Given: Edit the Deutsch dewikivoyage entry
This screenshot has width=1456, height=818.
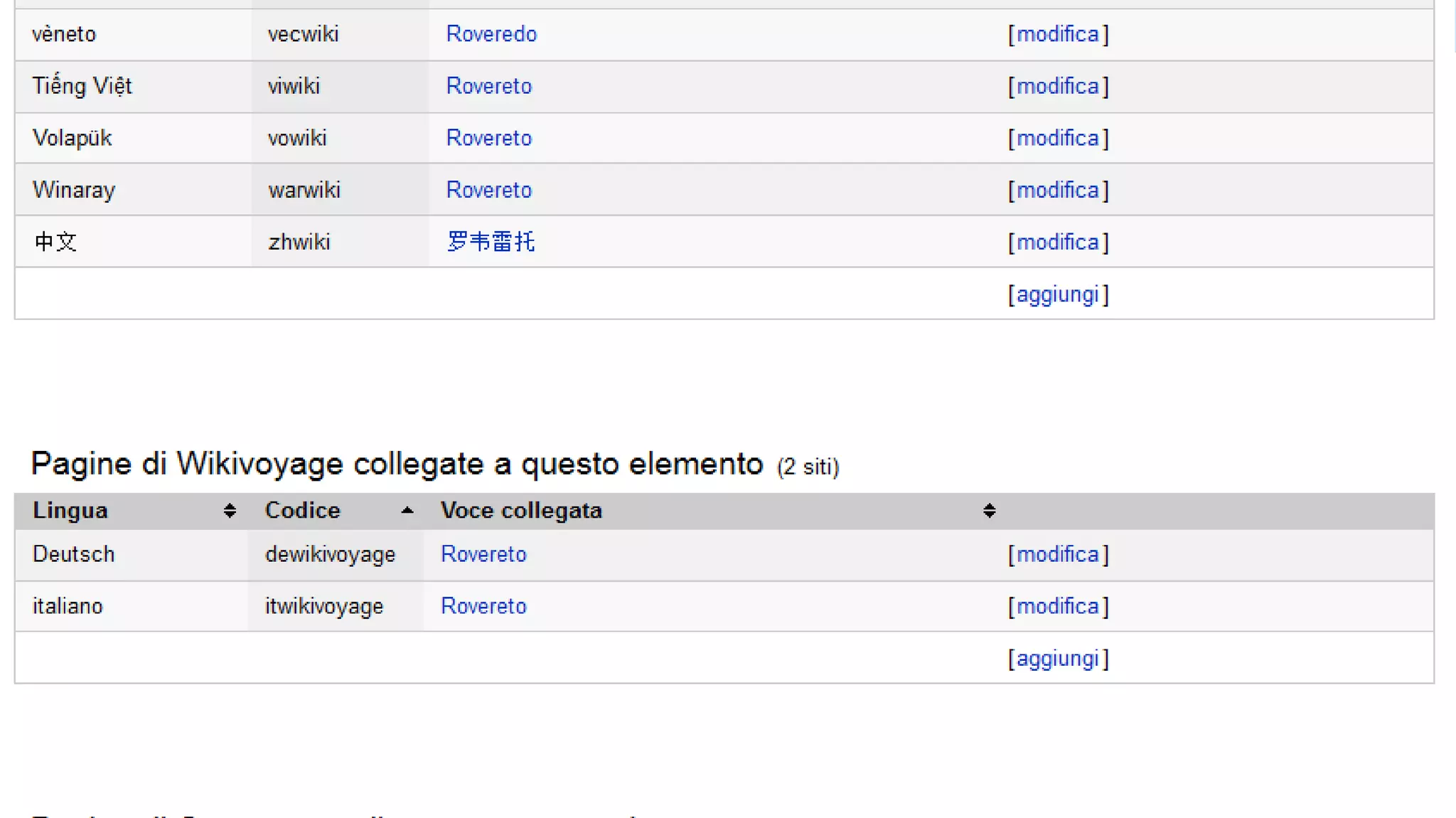Looking at the screenshot, I should [1057, 554].
